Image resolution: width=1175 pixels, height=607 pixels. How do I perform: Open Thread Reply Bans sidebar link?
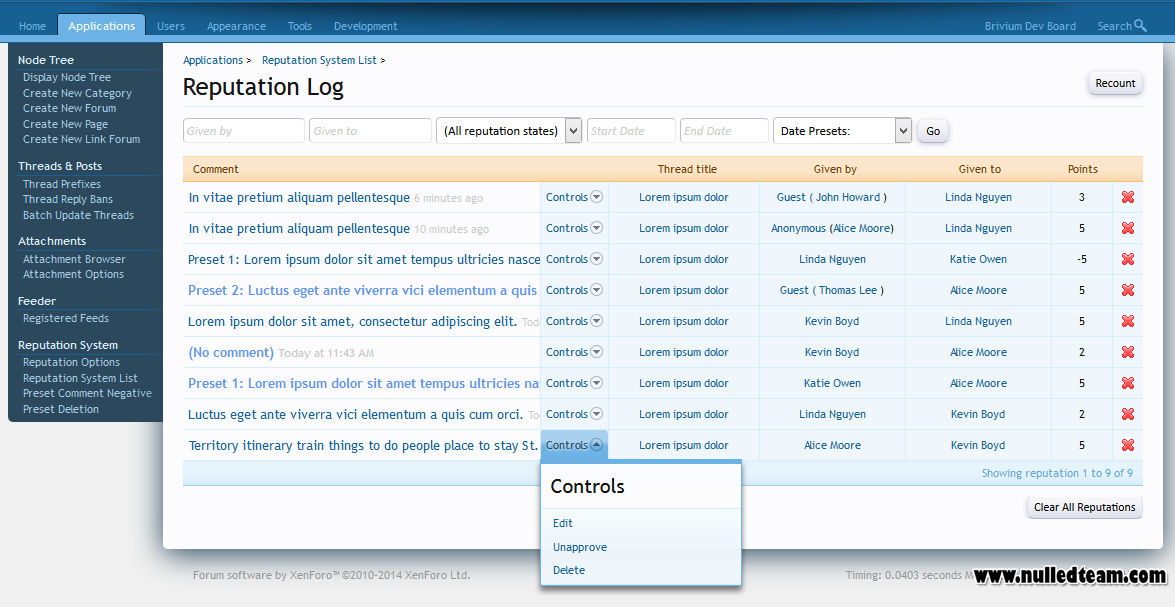[x=67, y=199]
